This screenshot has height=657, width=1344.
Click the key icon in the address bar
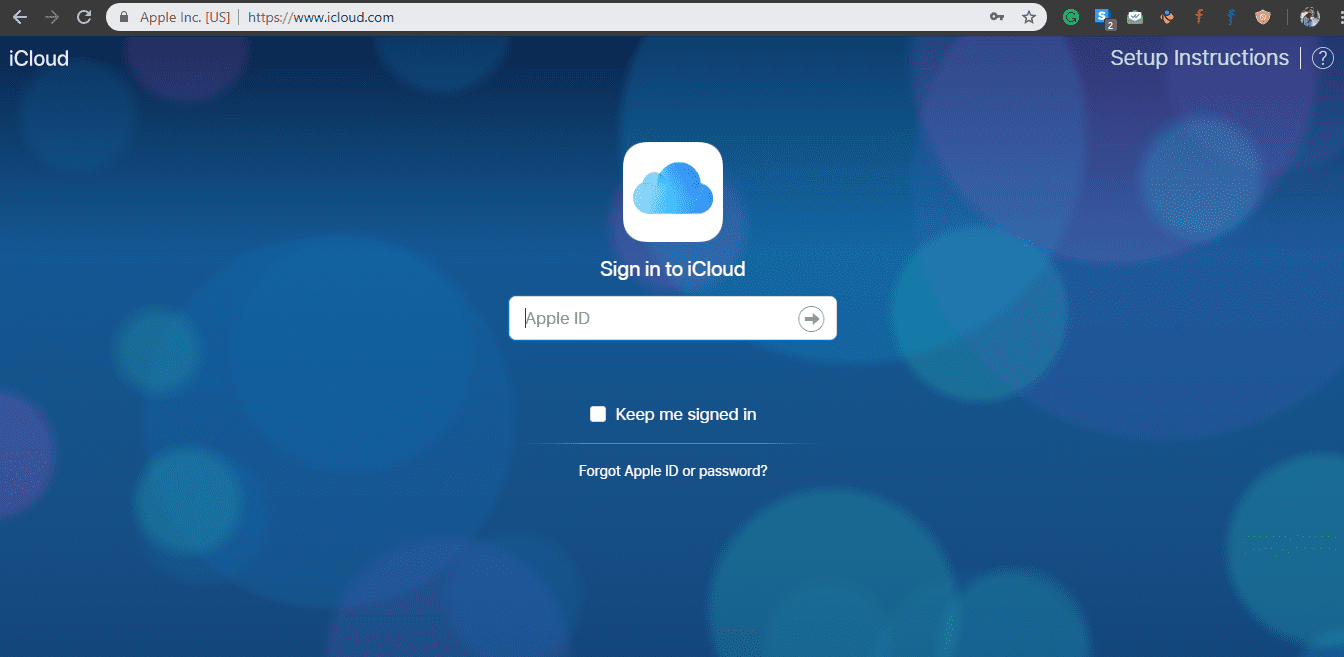coord(997,17)
